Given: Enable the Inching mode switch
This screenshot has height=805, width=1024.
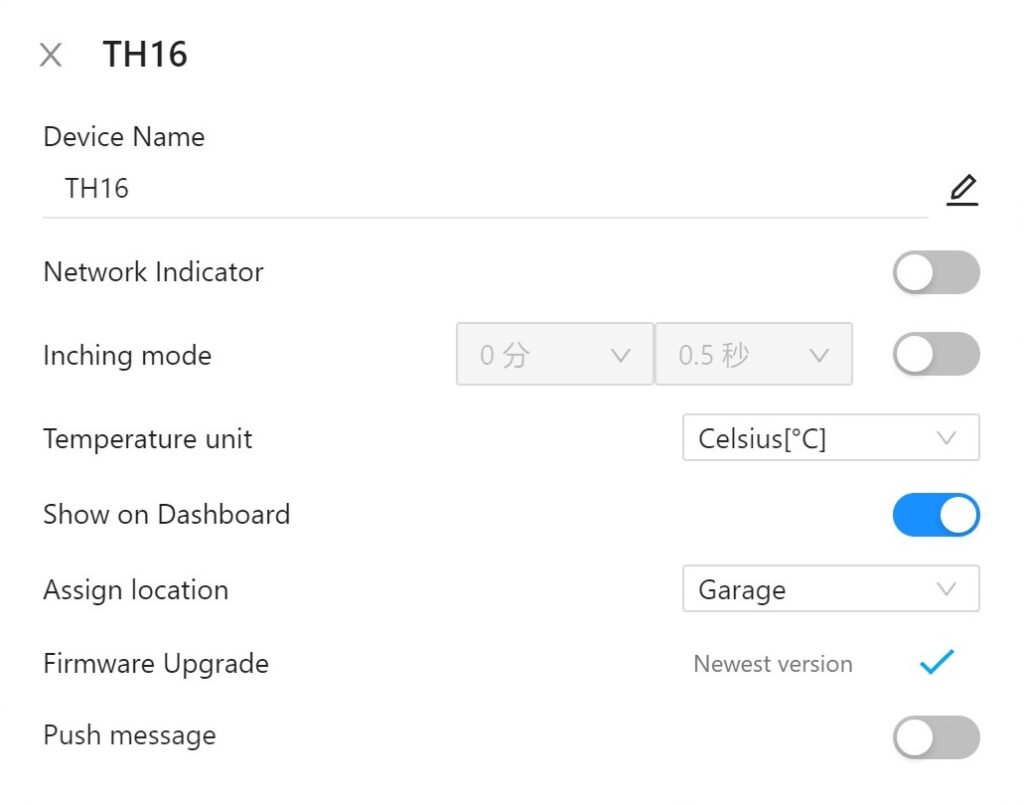Looking at the screenshot, I should tap(936, 354).
